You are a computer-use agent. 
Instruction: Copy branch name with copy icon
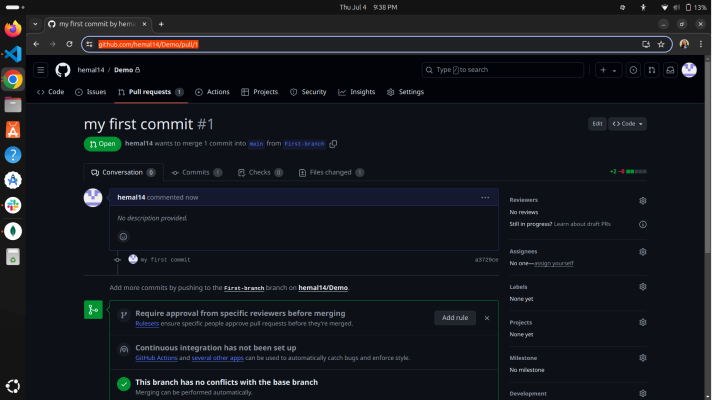(x=333, y=144)
